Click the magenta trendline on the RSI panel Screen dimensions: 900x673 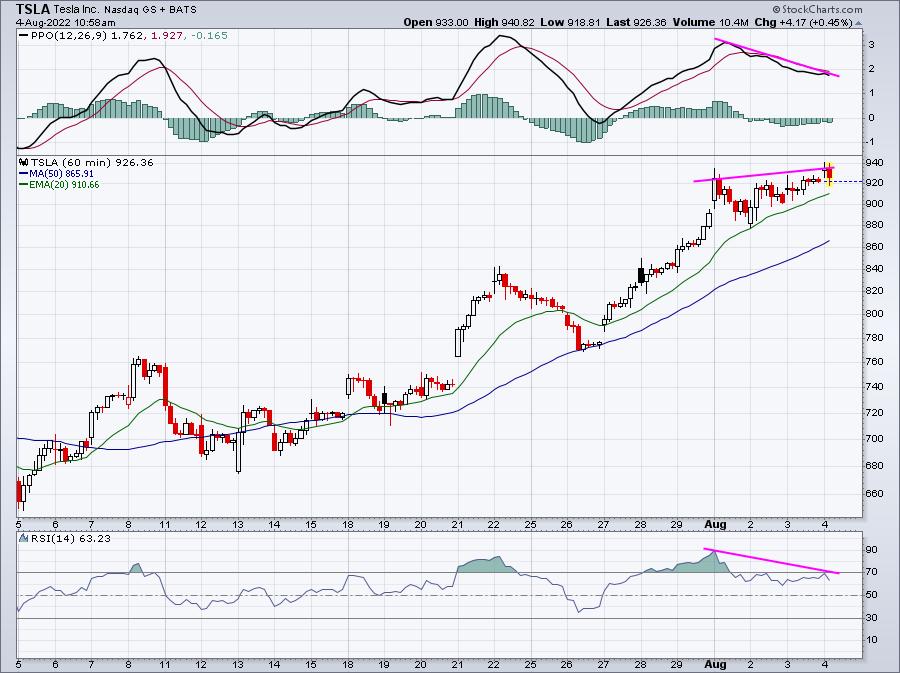771,561
